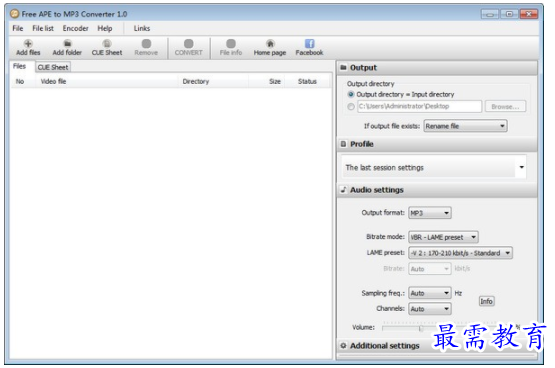Click the Additional settings gear icon

343,345
